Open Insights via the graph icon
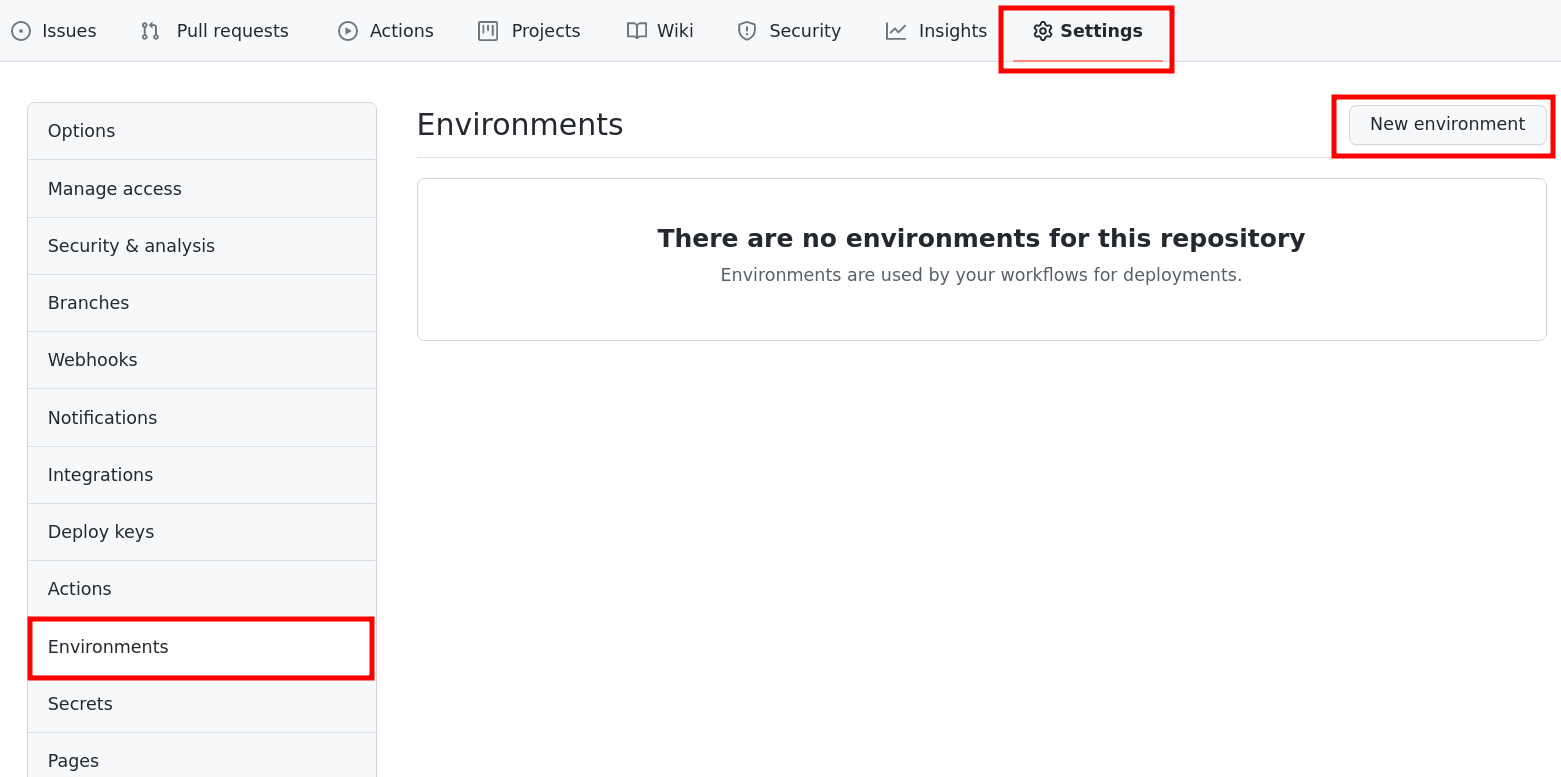The image size is (1561, 777). point(894,30)
